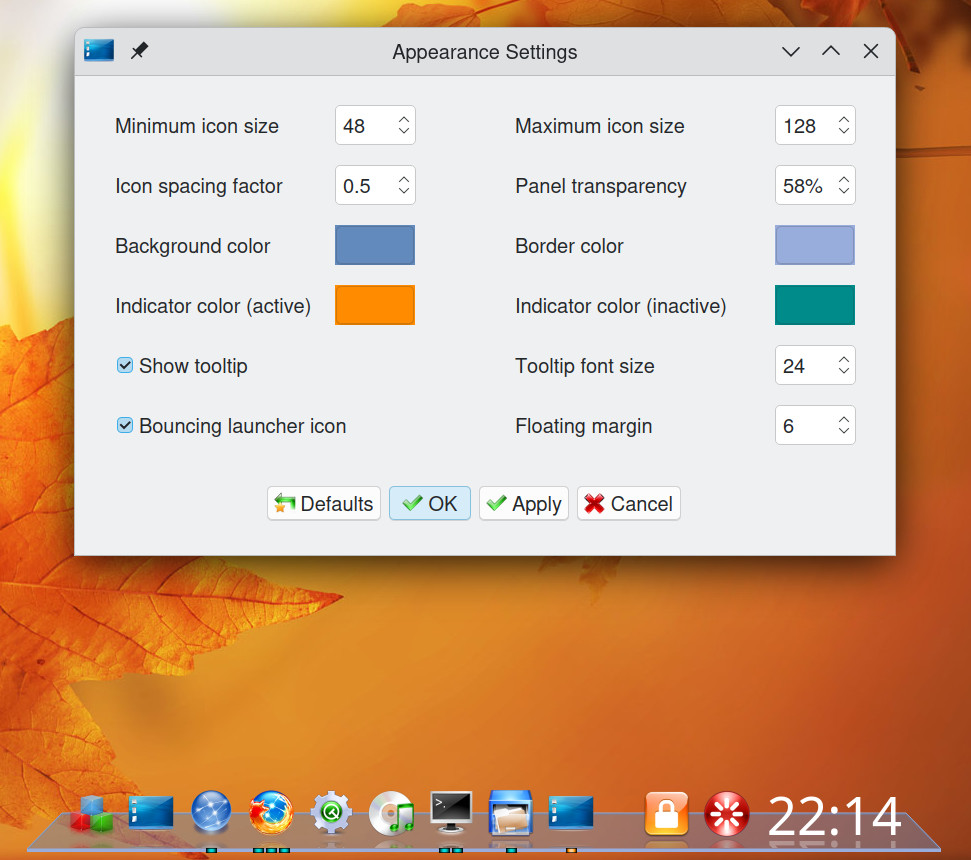971x860 pixels.
Task: Open the blue globe web browser in dock
Action: pyautogui.click(x=211, y=812)
